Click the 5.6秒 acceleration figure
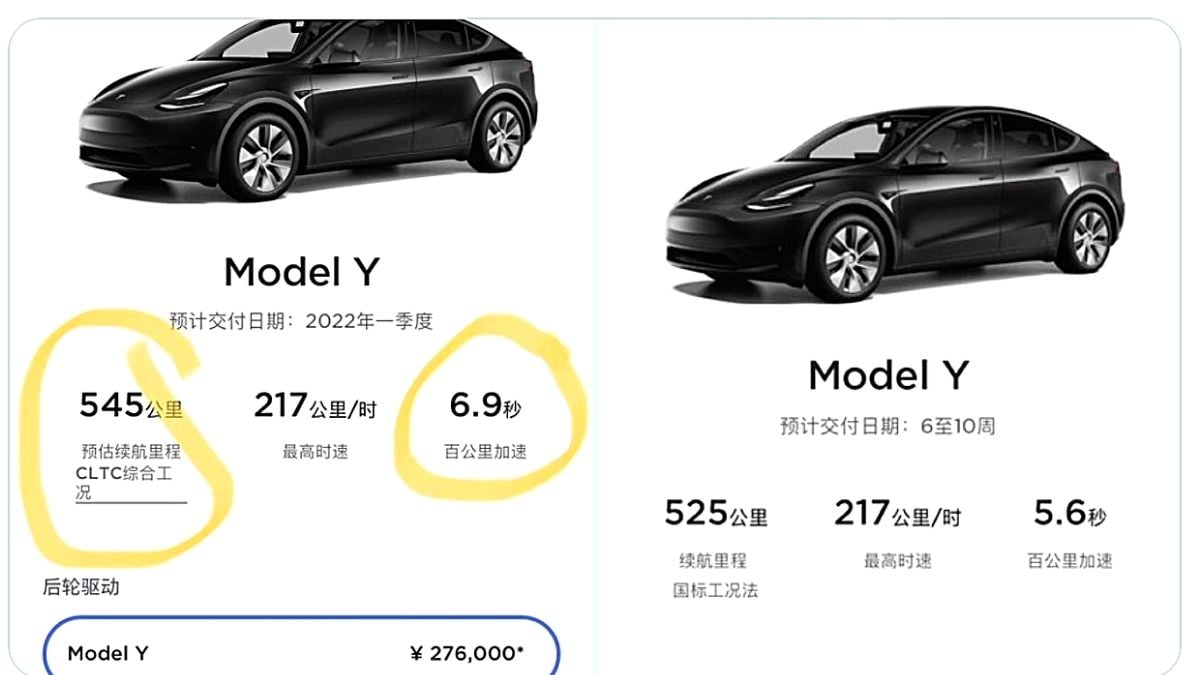 coord(1070,514)
